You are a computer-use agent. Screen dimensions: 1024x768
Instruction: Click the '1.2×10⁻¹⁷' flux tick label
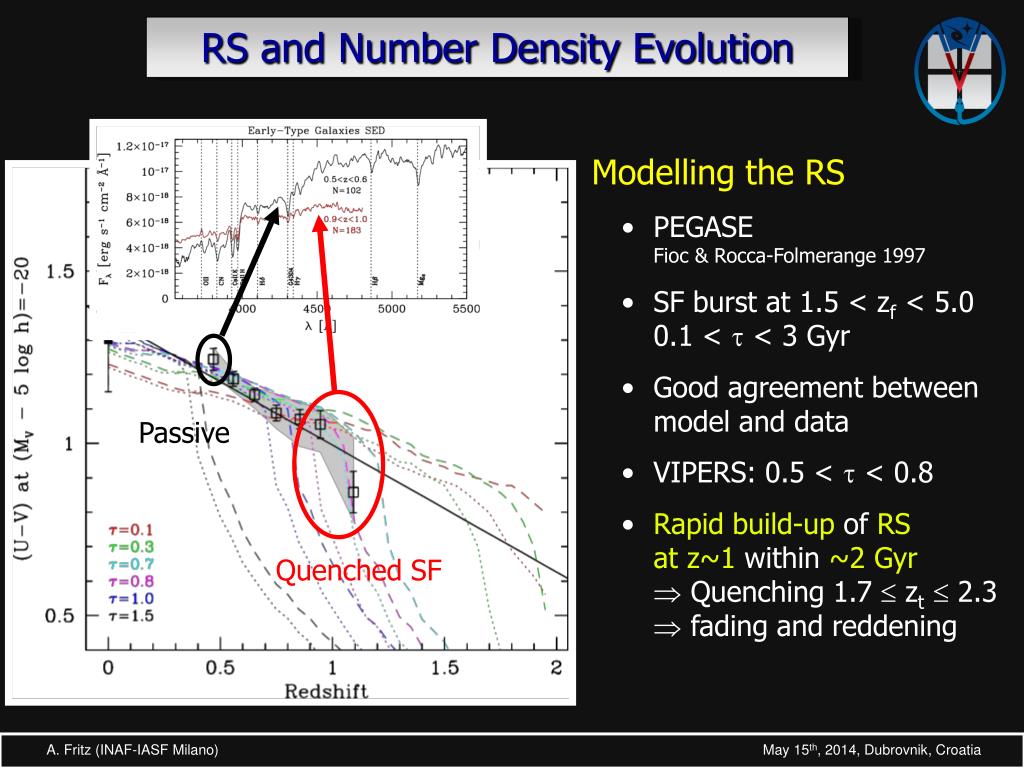[142, 146]
